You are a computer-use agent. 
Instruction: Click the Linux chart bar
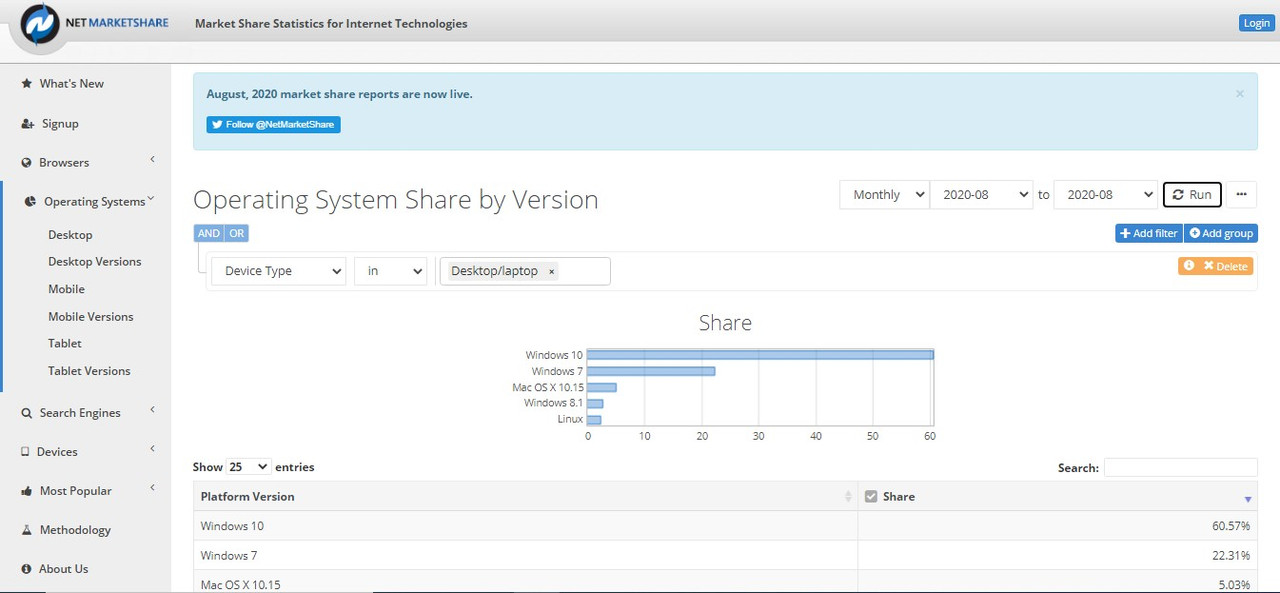(x=594, y=419)
